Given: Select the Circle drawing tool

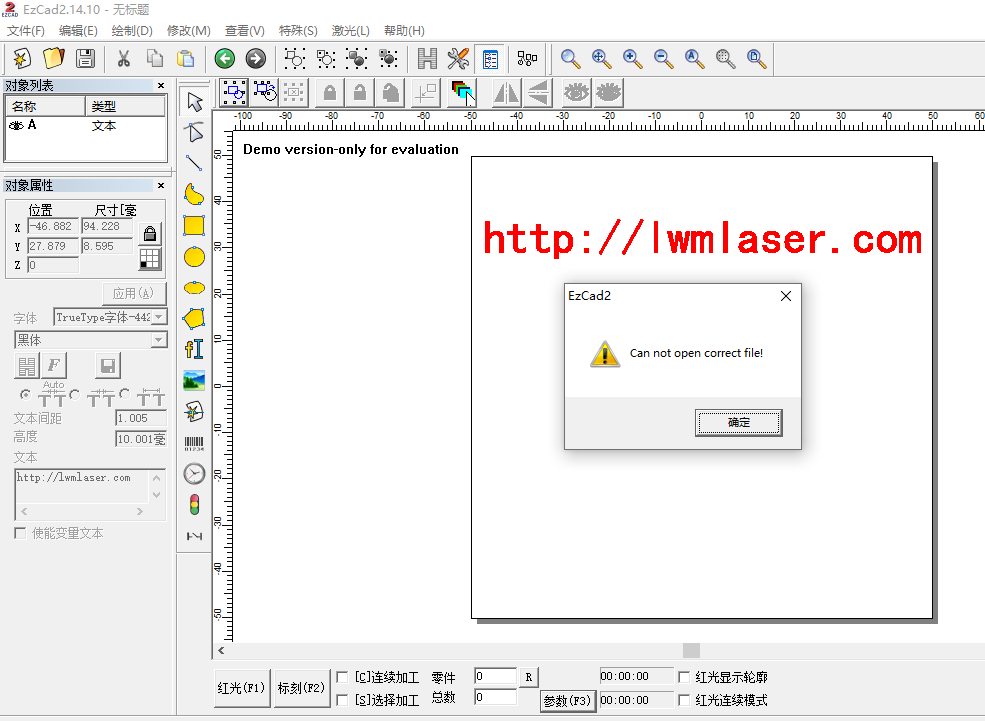Looking at the screenshot, I should coord(195,257).
